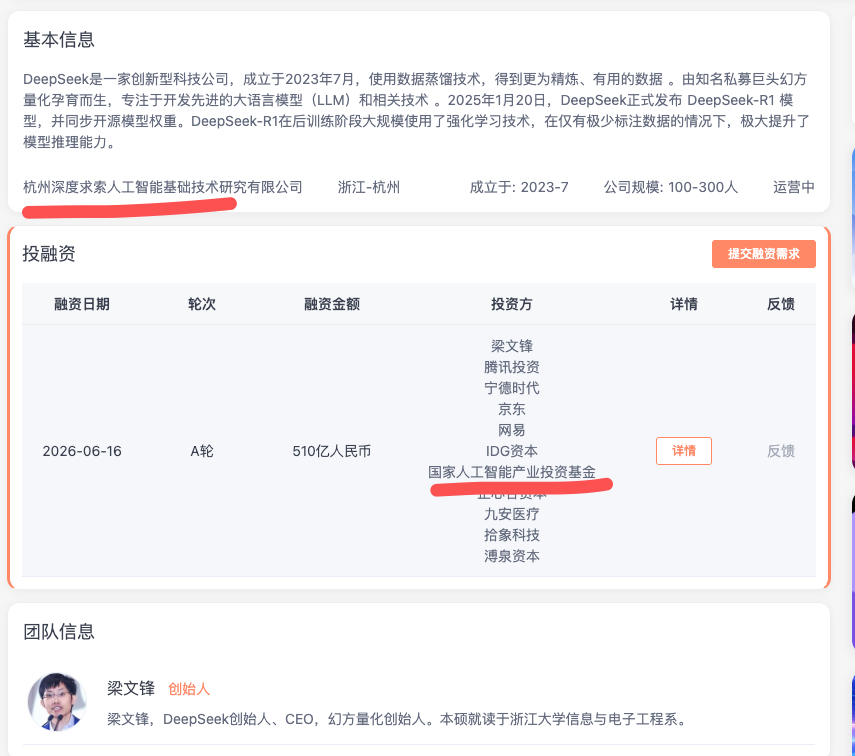Click the team member name 梁文锋
The image size is (855, 756).
(x=131, y=688)
